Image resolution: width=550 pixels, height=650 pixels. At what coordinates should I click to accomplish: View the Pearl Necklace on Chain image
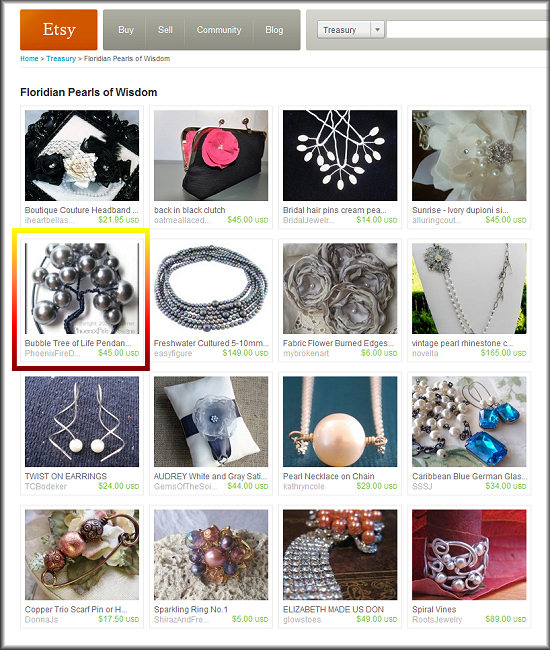[340, 422]
